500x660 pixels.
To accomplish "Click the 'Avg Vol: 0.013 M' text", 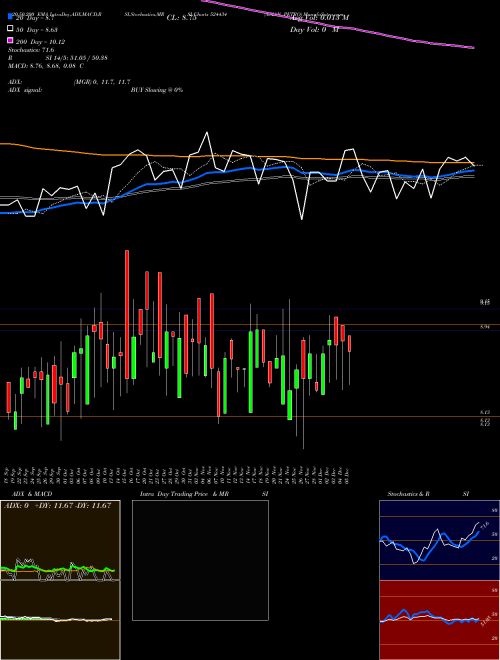I will coord(320,18).
